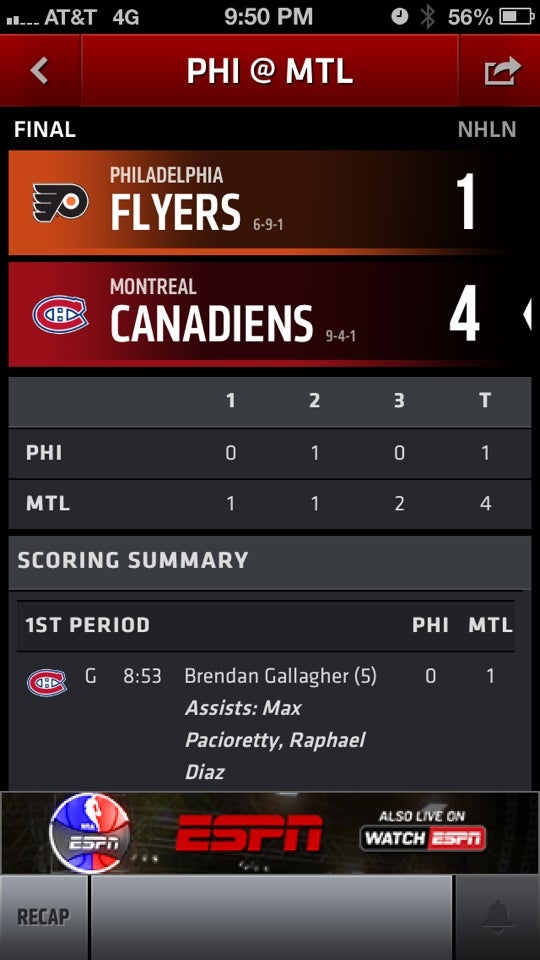Tap the winner arrow beside Canadiens score
The width and height of the screenshot is (540, 960).
pyautogui.click(x=527, y=315)
